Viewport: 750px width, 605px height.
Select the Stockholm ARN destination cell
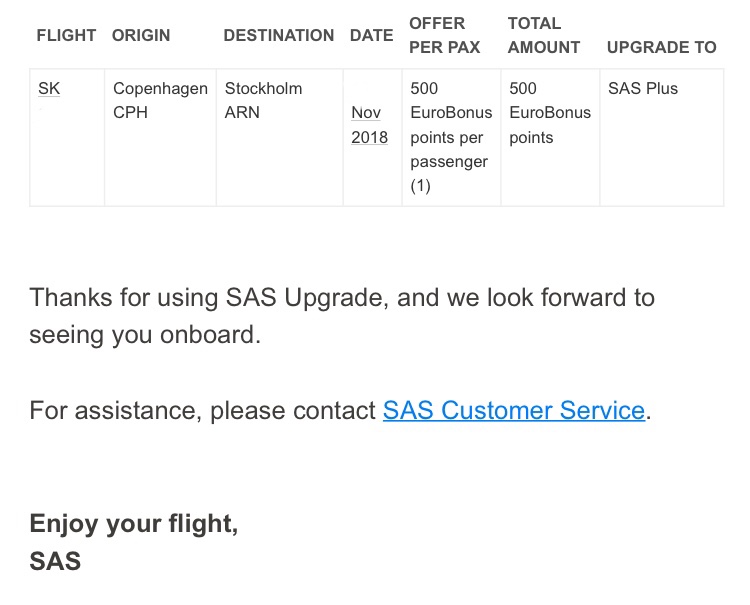coord(263,101)
